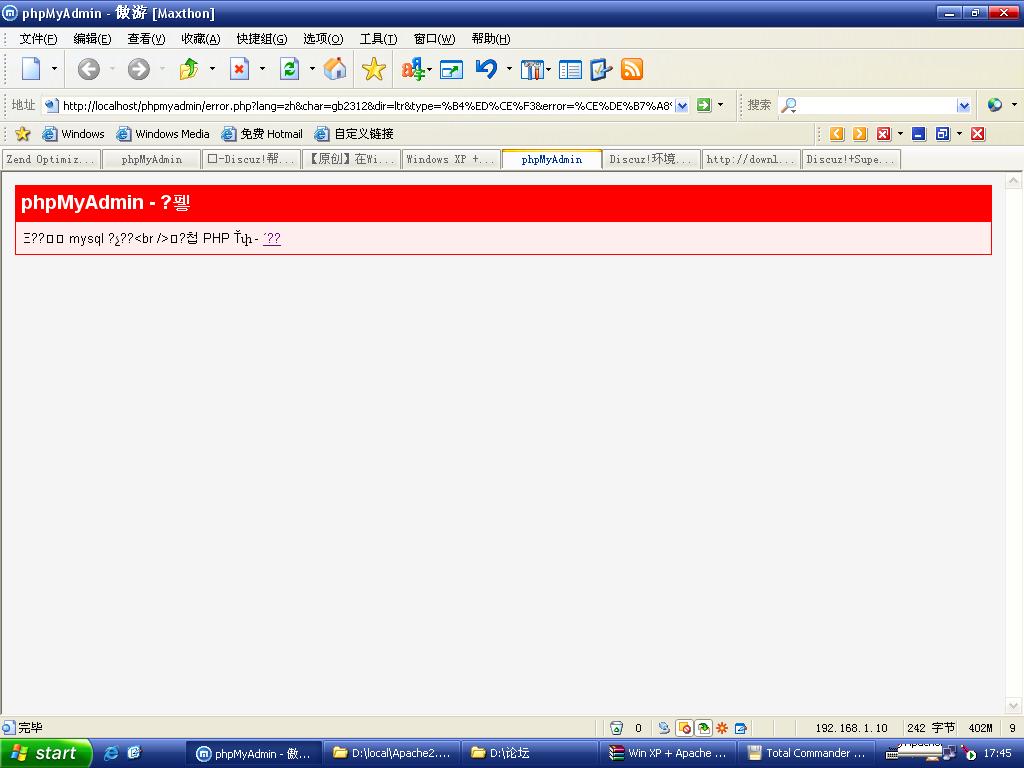Open the orange RSS feed icon
Screen dimensions: 1024x768
(632, 69)
